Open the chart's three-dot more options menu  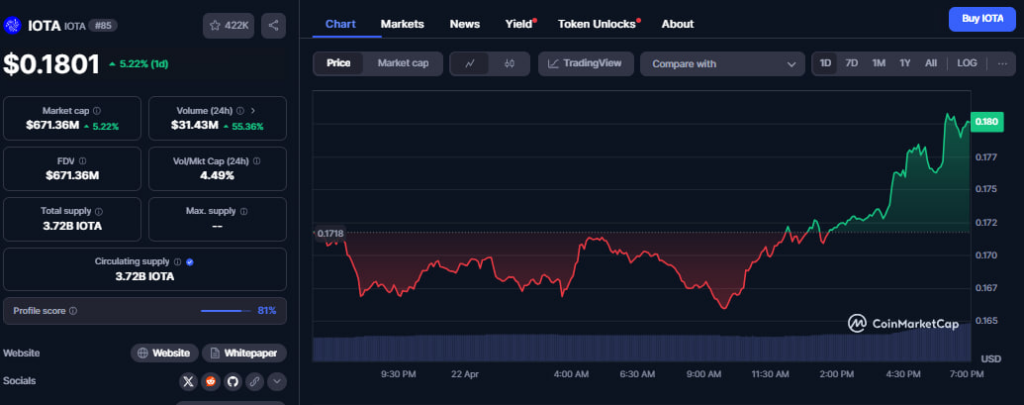click(1001, 63)
